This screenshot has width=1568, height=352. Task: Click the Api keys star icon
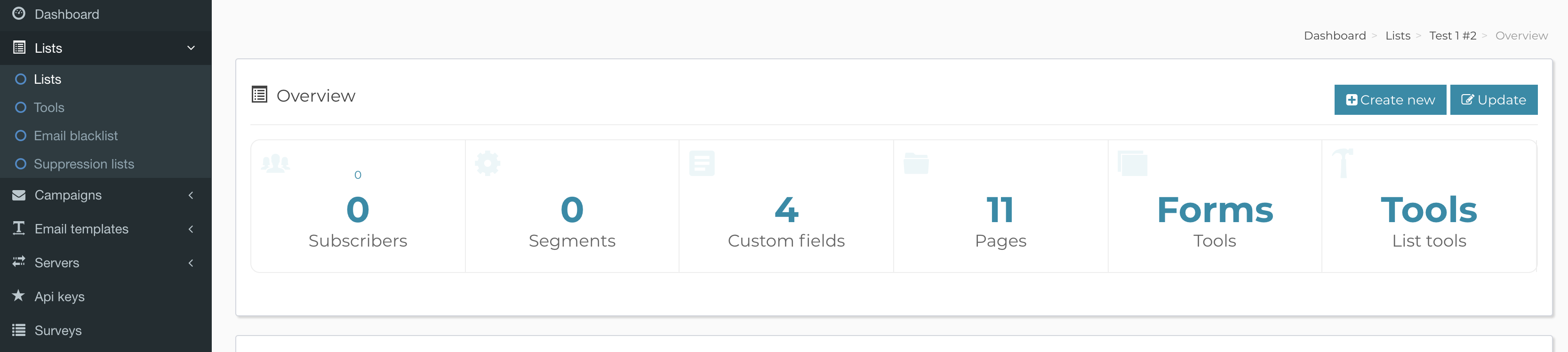[x=18, y=296]
